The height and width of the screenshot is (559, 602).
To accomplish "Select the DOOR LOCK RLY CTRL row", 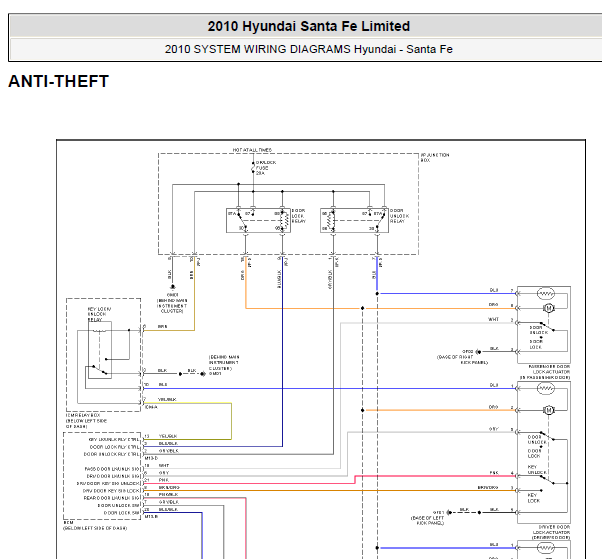I will 114,447.
